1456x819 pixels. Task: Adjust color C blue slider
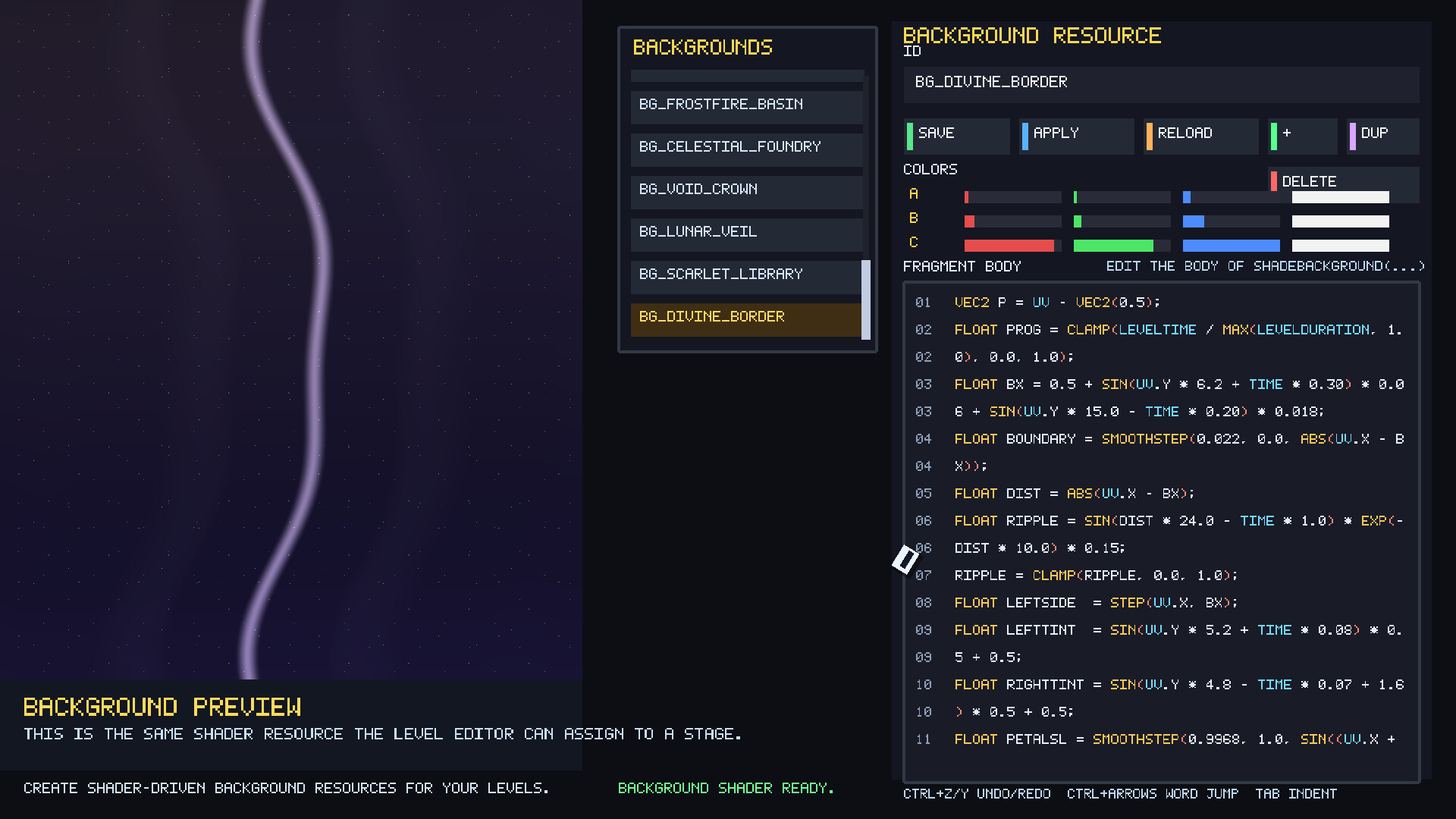pyautogui.click(x=1231, y=246)
